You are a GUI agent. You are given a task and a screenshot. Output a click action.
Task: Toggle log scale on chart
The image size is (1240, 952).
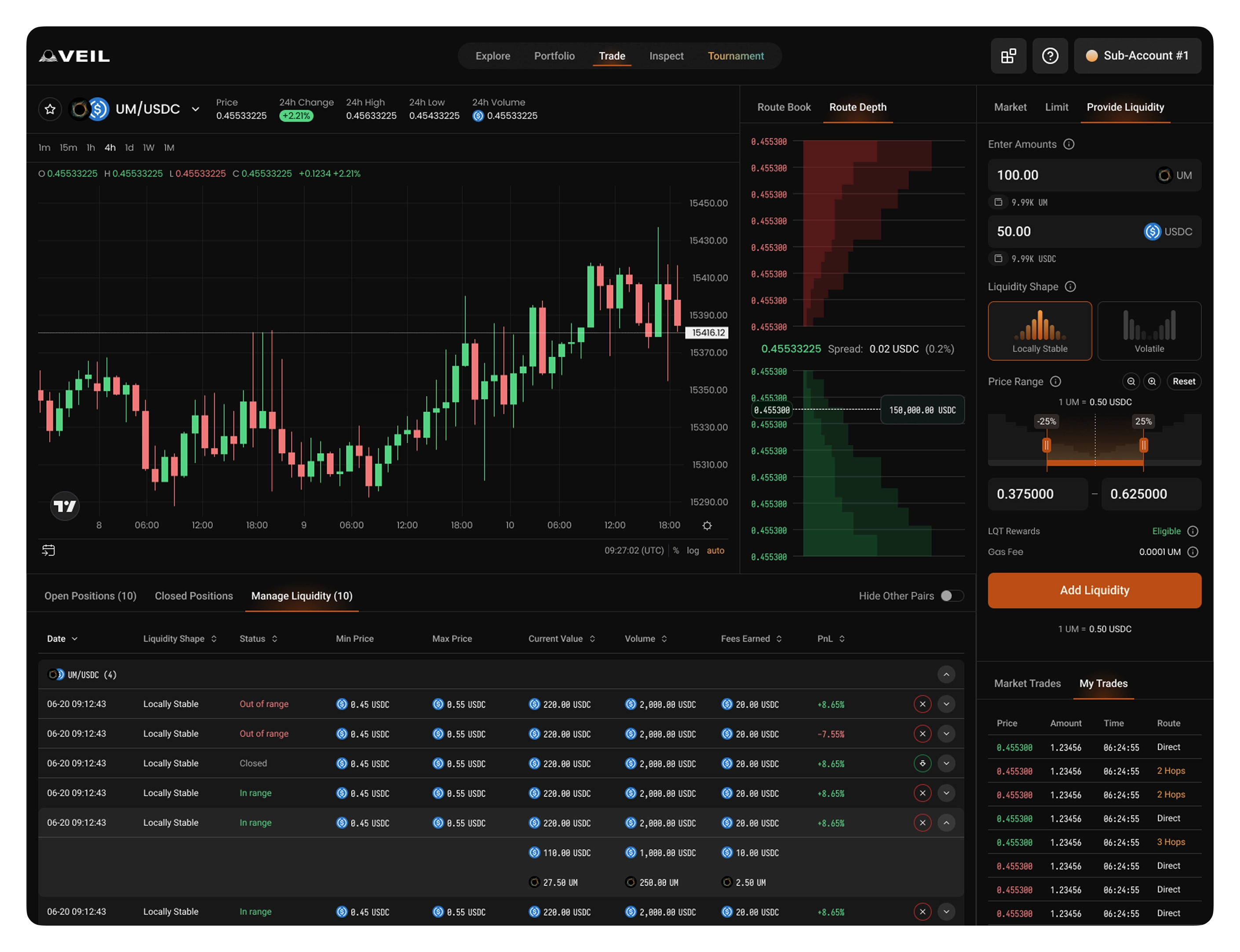(693, 550)
